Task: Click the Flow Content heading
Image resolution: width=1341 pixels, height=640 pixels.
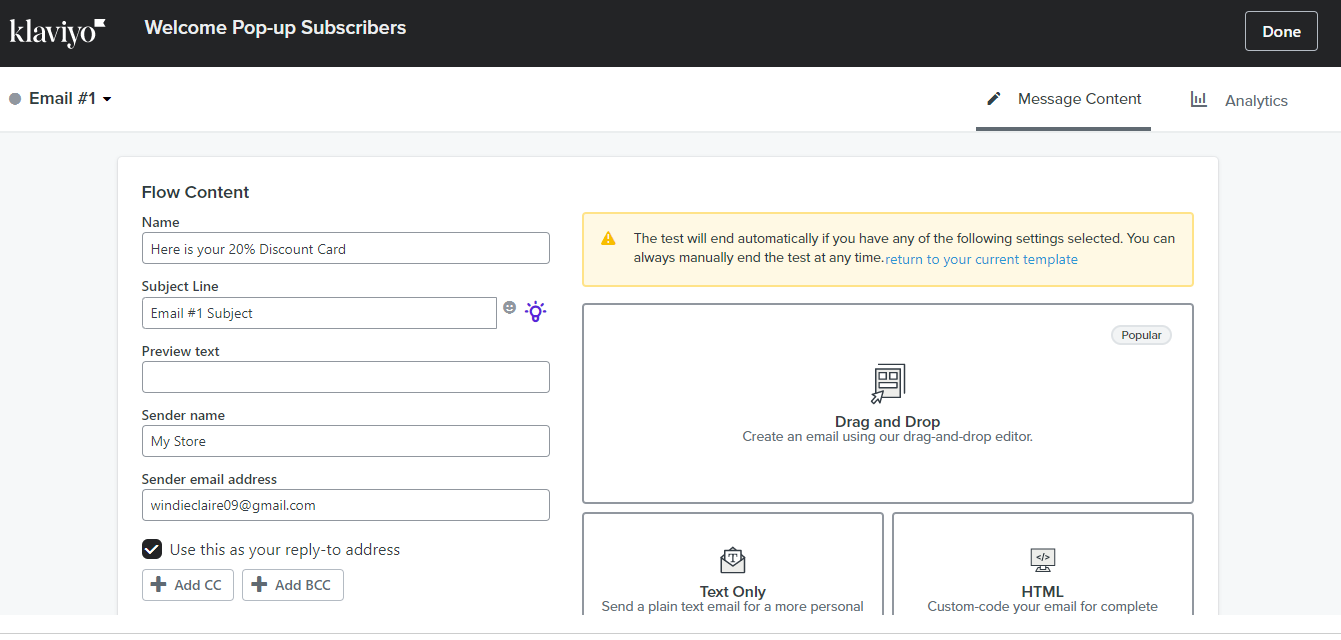Action: pyautogui.click(x=196, y=192)
